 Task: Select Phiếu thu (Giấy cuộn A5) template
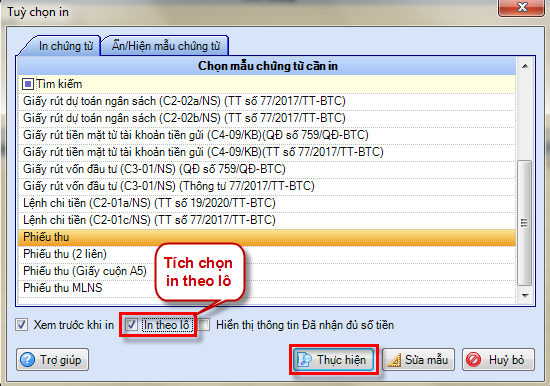[x=267, y=271]
